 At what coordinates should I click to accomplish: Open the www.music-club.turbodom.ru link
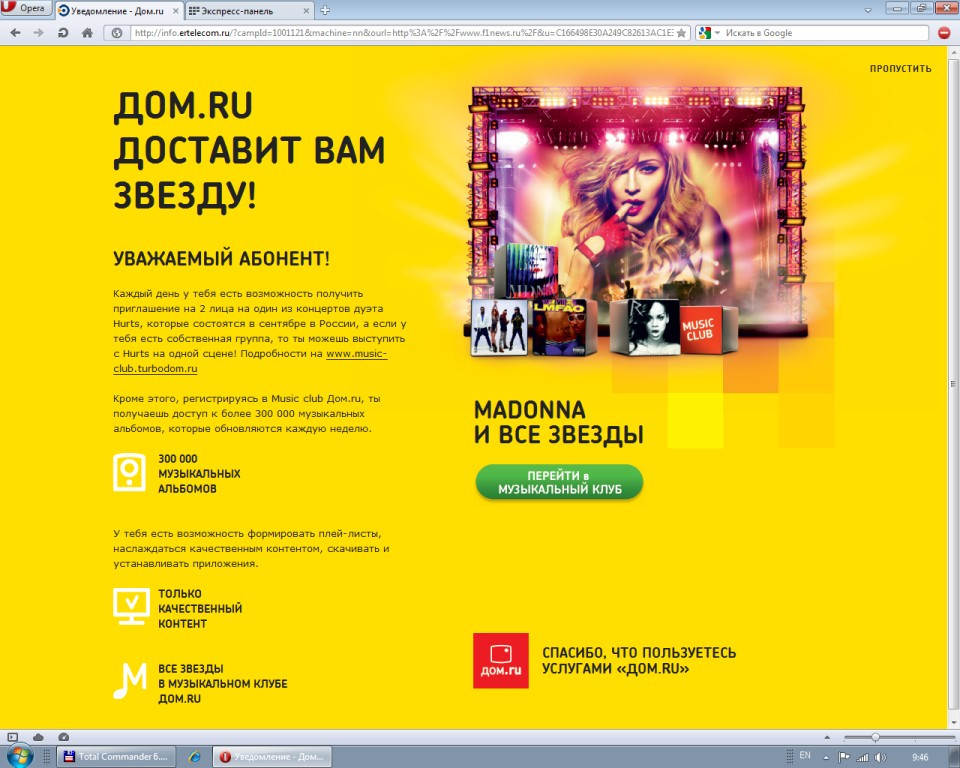[x=250, y=361]
